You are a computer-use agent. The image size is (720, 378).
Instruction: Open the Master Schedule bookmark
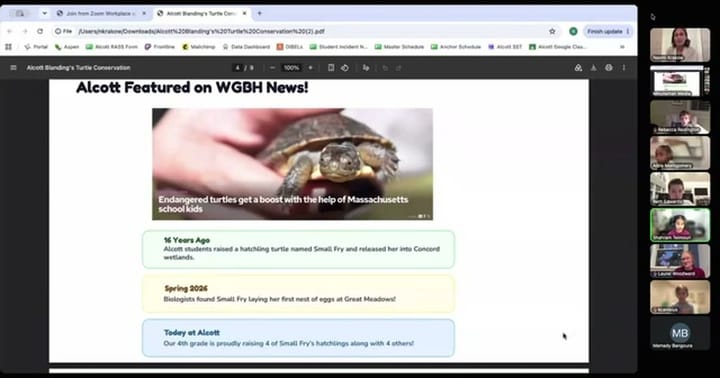click(x=399, y=47)
